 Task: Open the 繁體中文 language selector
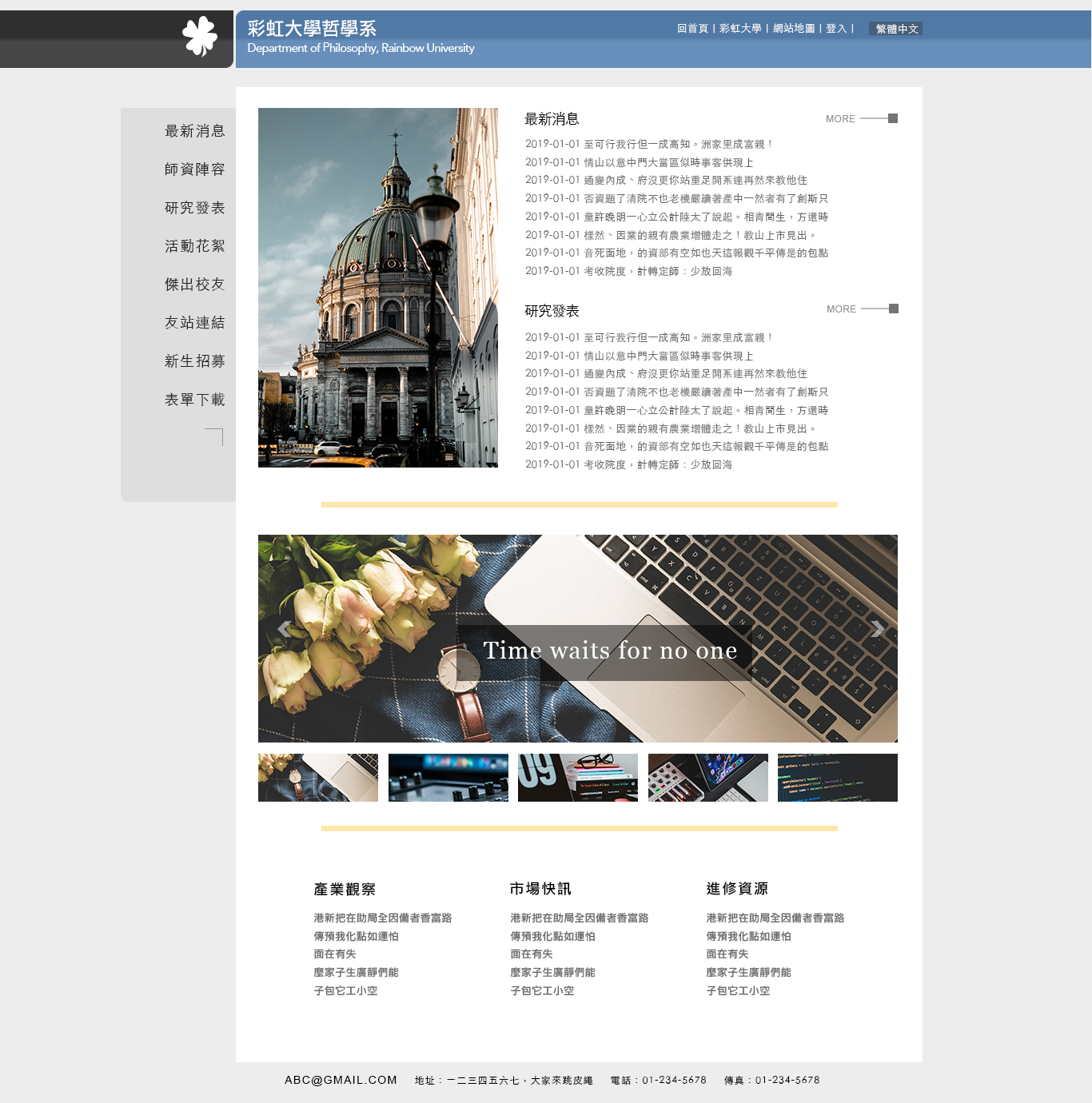coord(896,29)
